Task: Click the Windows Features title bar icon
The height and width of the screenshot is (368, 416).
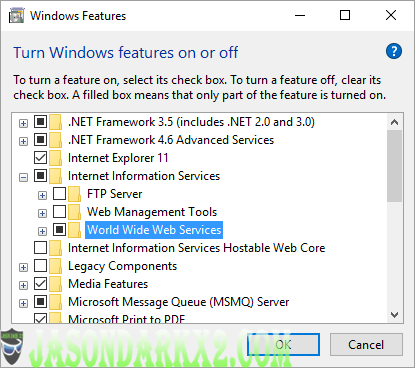Action: coord(16,16)
